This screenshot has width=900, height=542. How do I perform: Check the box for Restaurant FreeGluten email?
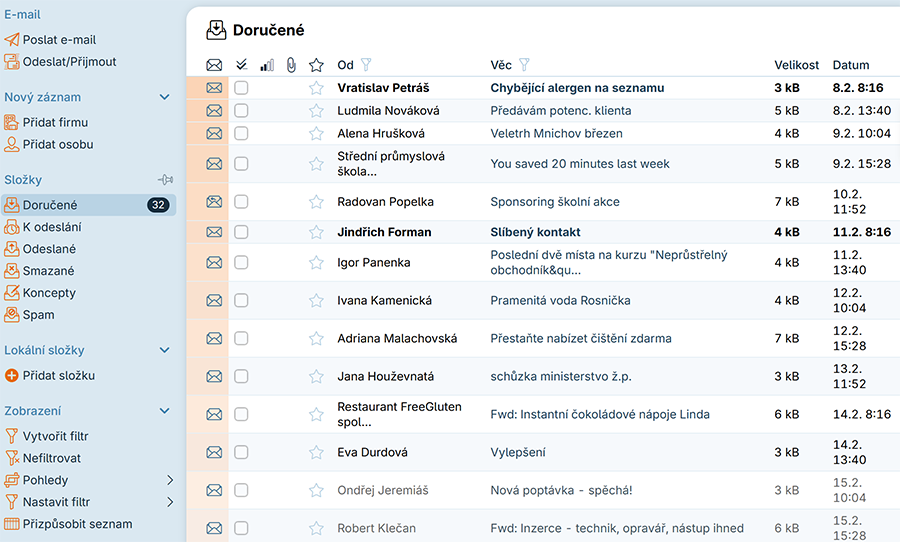click(x=241, y=414)
